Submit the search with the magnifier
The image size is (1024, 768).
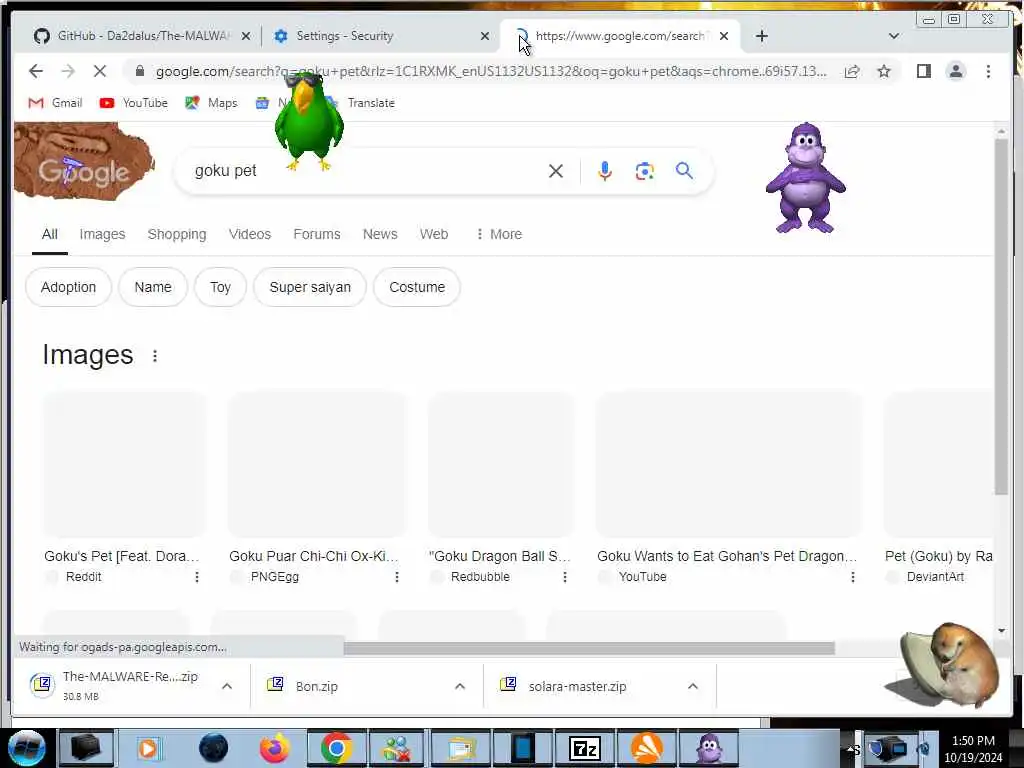[x=684, y=171]
